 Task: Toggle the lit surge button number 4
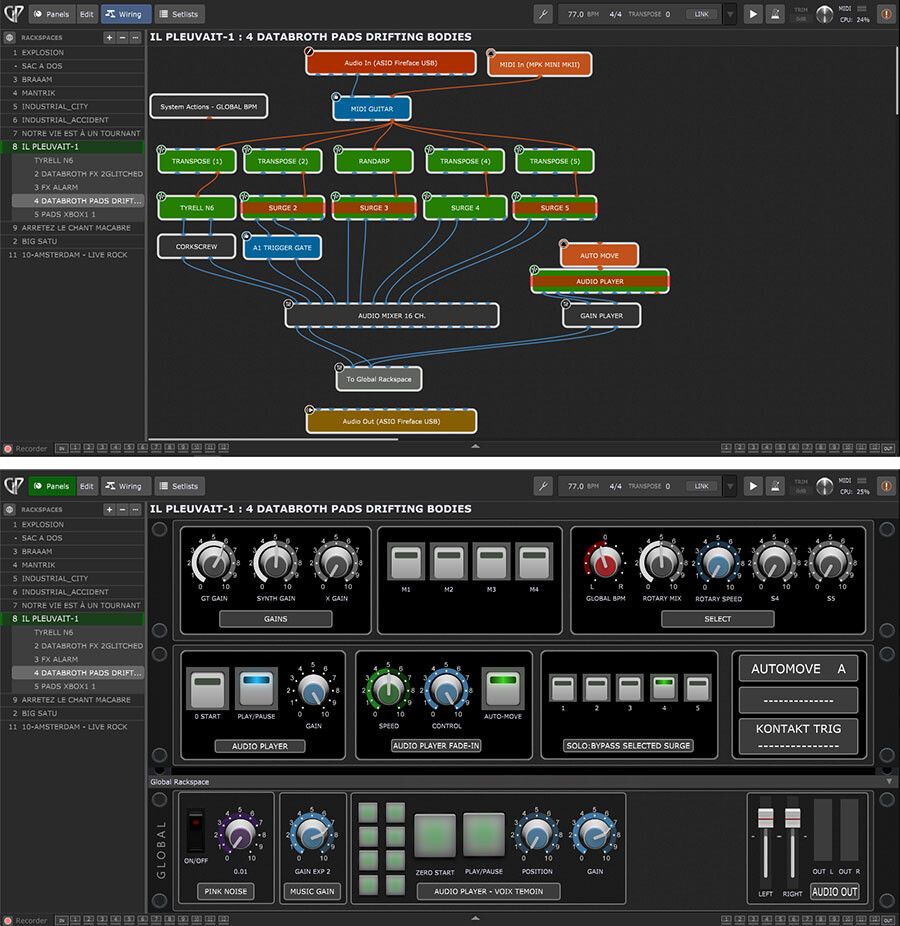pos(664,688)
